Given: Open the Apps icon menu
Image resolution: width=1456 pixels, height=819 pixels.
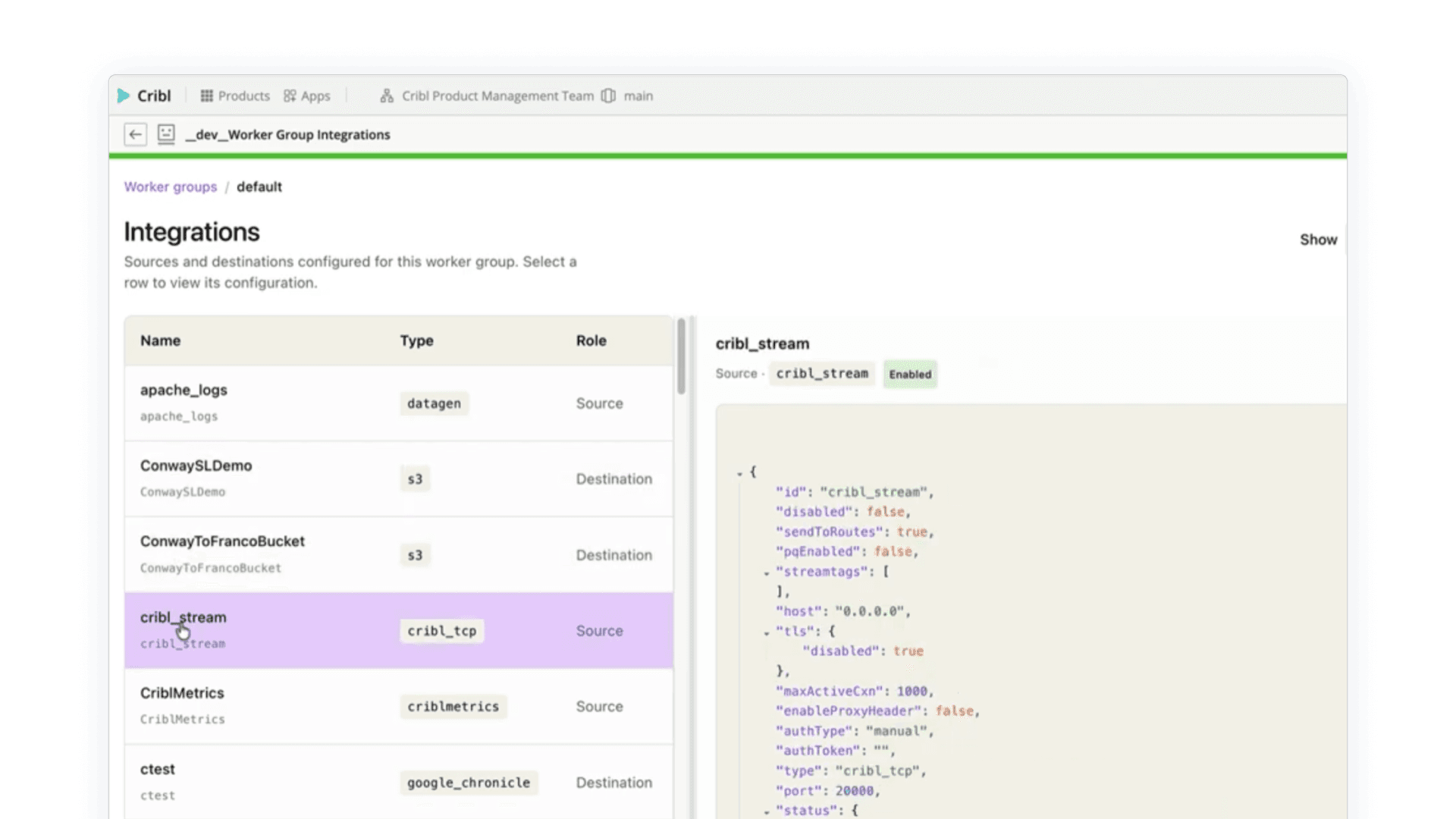Looking at the screenshot, I should 290,96.
